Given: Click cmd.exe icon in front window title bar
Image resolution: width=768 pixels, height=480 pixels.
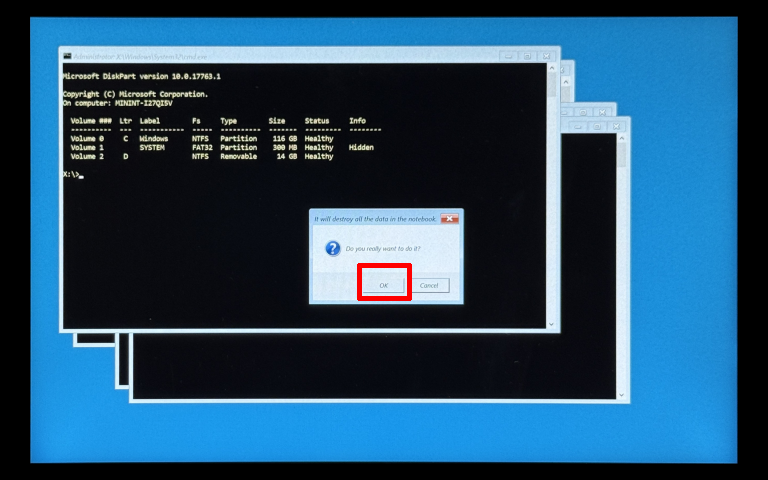Looking at the screenshot, I should click(x=66, y=57).
